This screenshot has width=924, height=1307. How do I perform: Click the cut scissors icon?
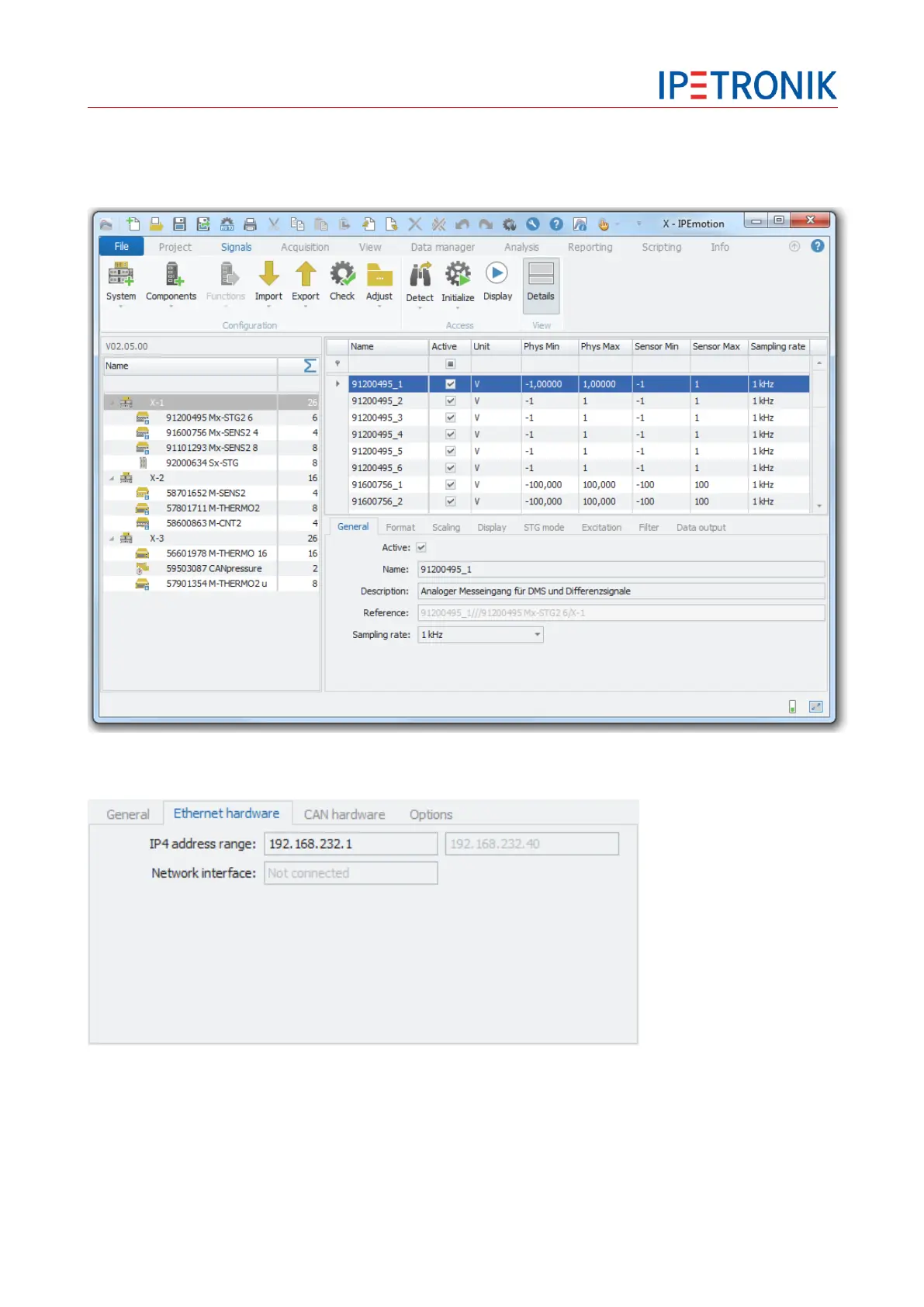[274, 224]
